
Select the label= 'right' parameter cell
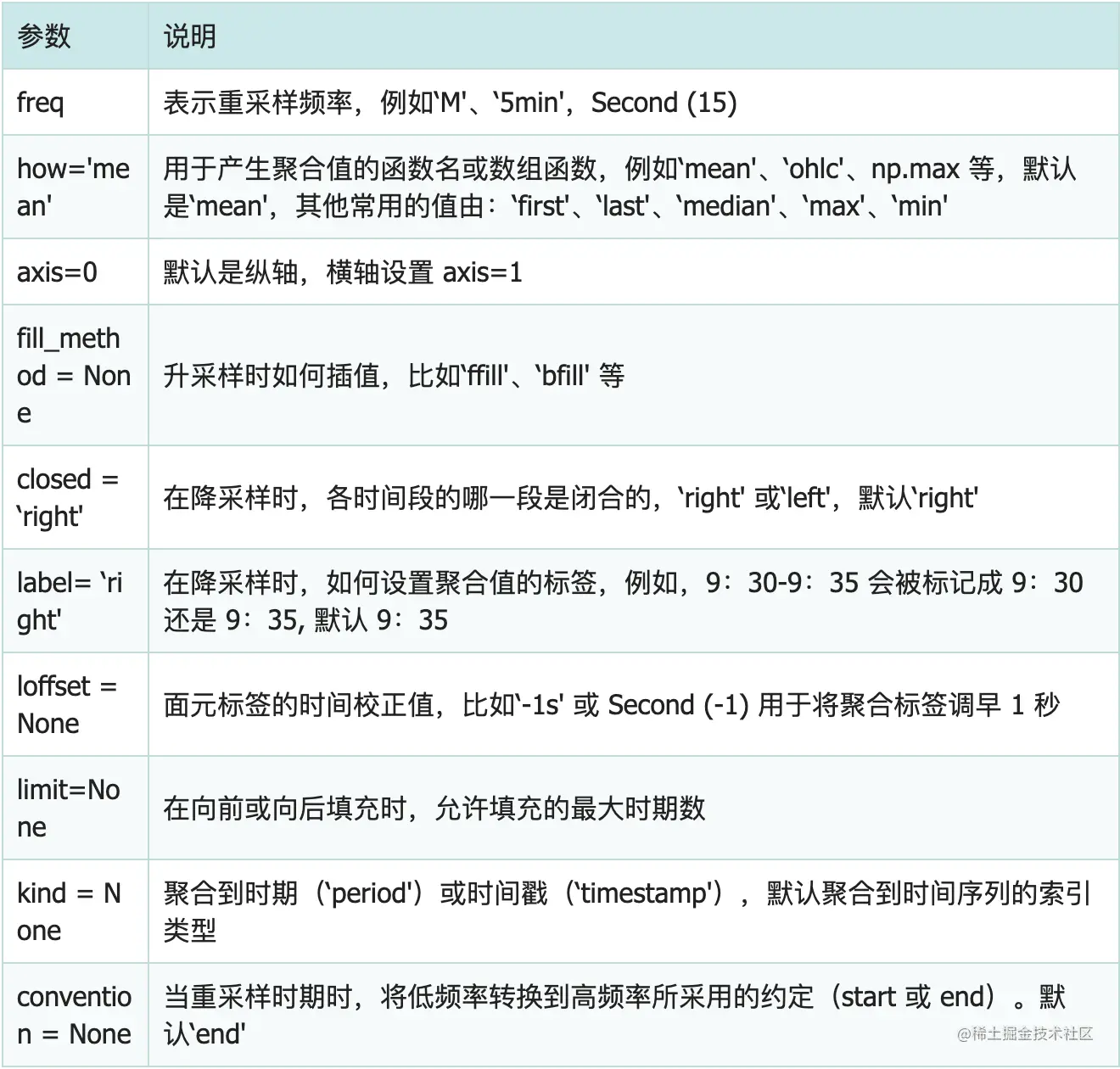[x=76, y=601]
